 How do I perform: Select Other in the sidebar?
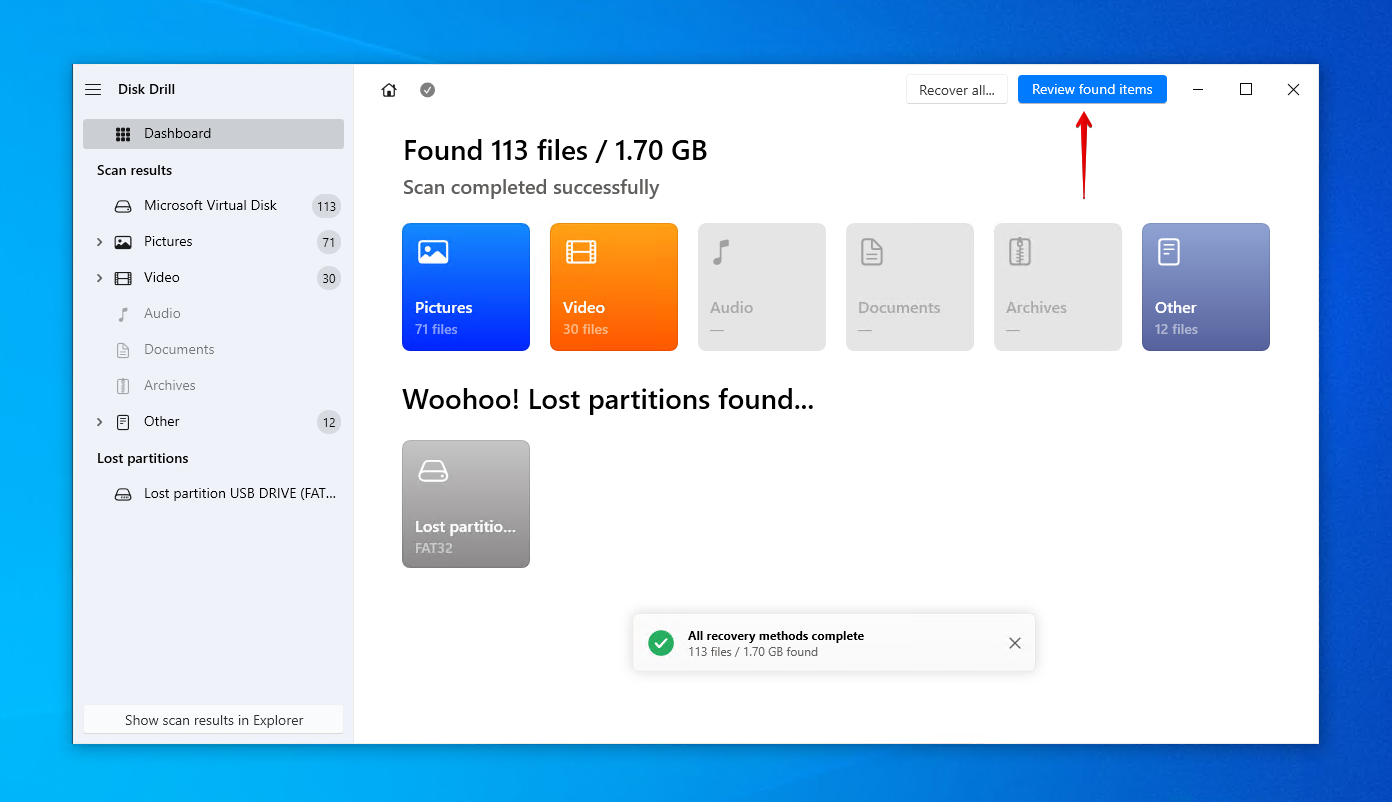point(213,421)
